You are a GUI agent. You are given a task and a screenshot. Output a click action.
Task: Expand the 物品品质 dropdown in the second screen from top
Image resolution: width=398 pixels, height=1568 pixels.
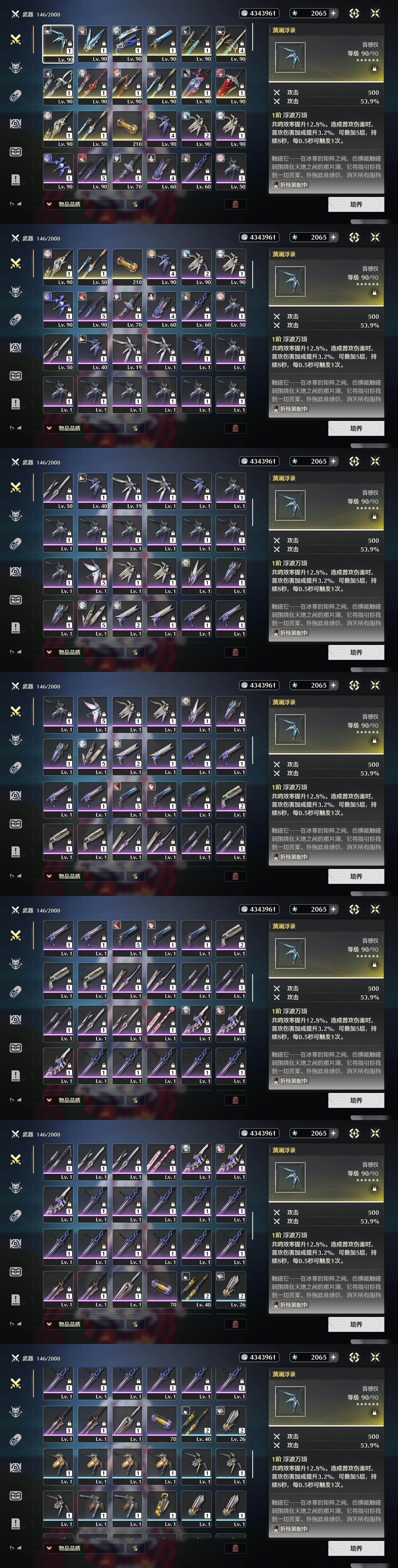pyautogui.click(x=68, y=428)
